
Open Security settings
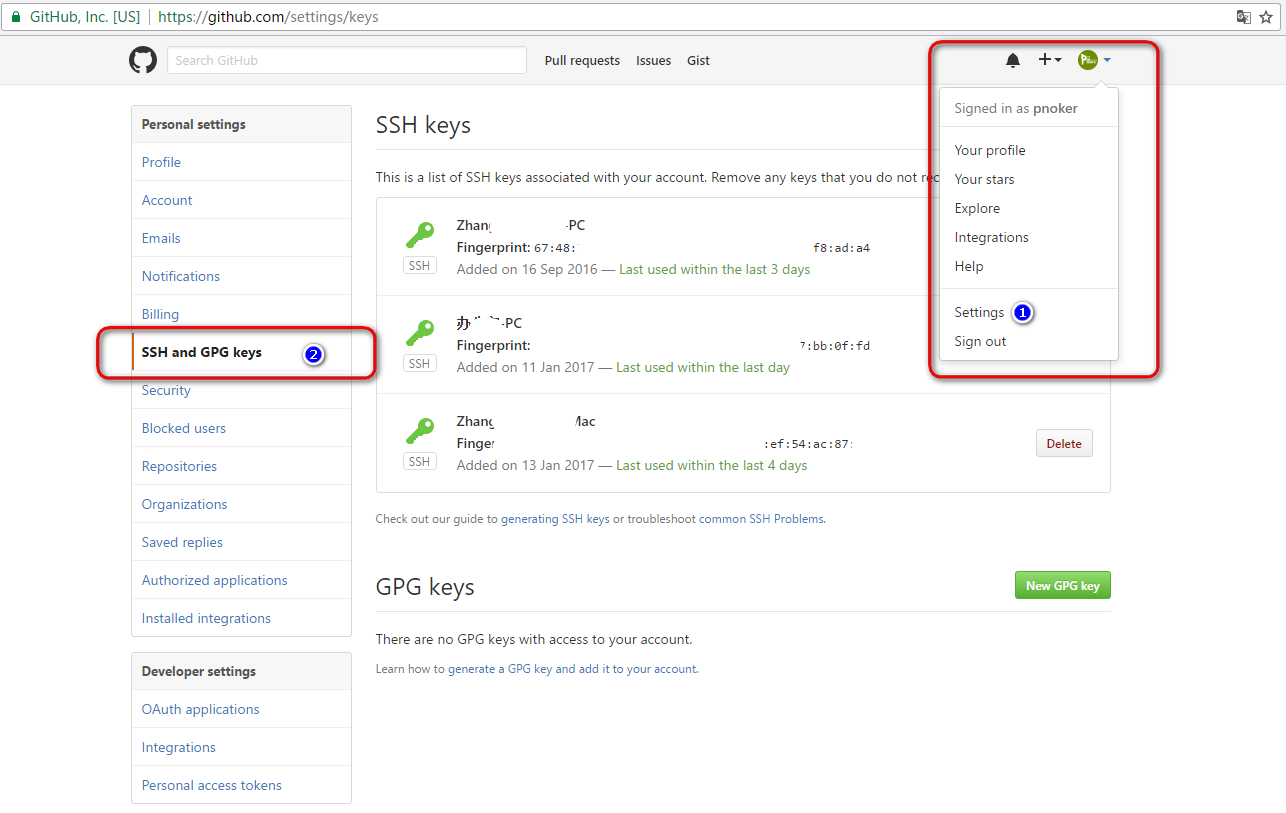coord(241,390)
